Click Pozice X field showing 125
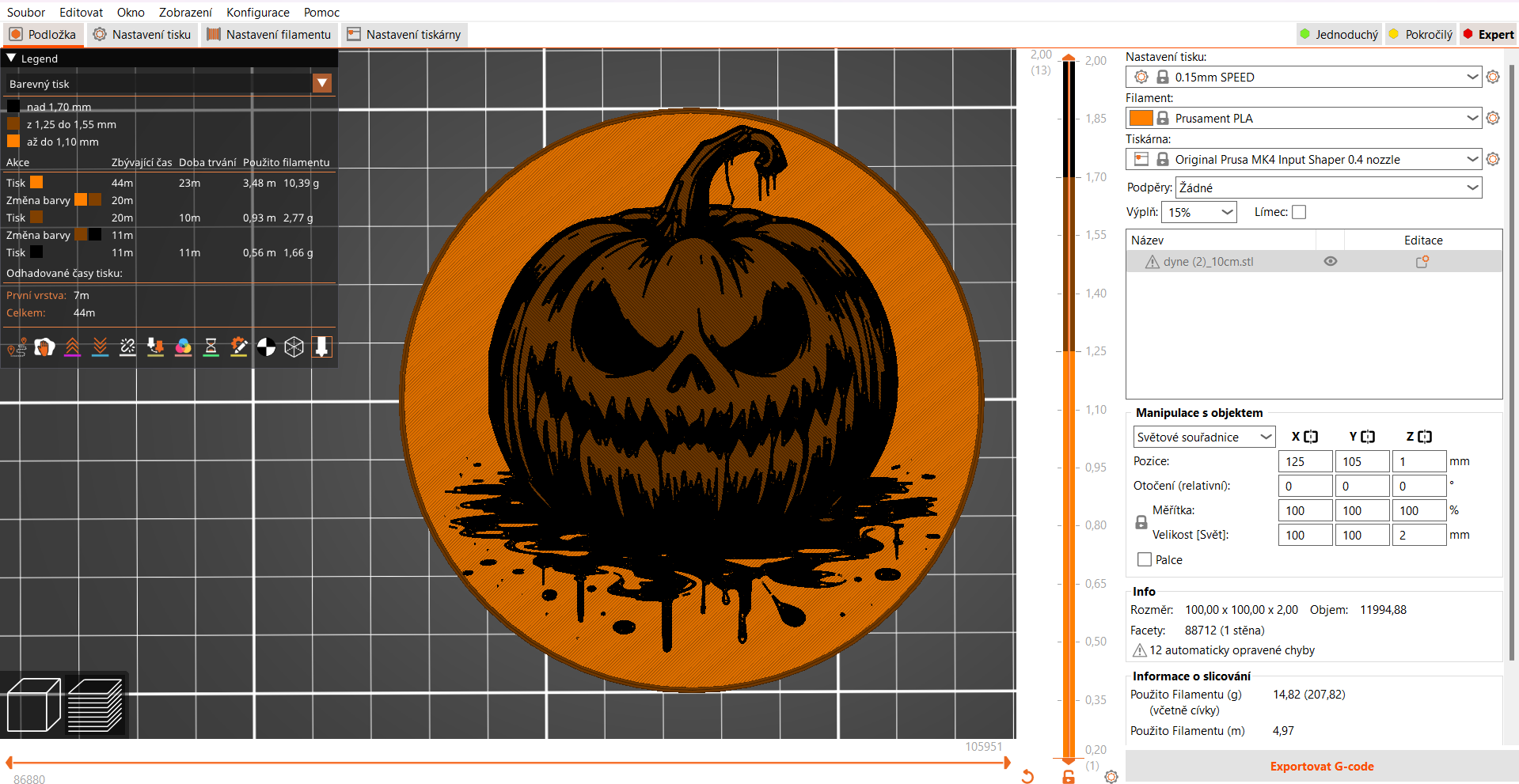Viewport: 1519px width, 784px height. [x=1305, y=461]
